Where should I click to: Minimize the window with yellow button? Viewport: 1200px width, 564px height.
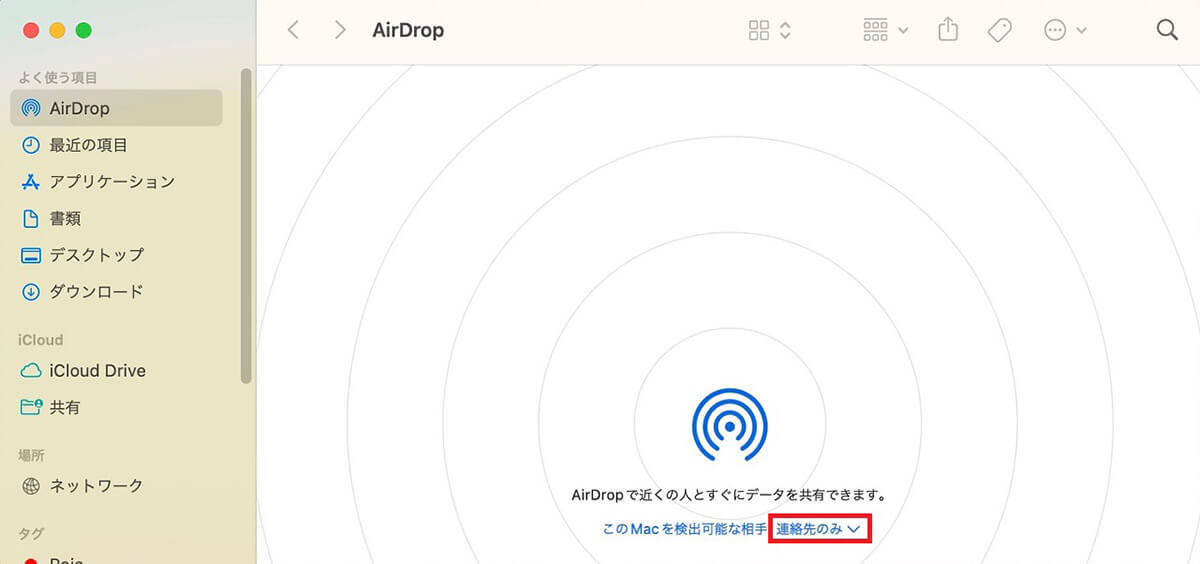pos(57,30)
